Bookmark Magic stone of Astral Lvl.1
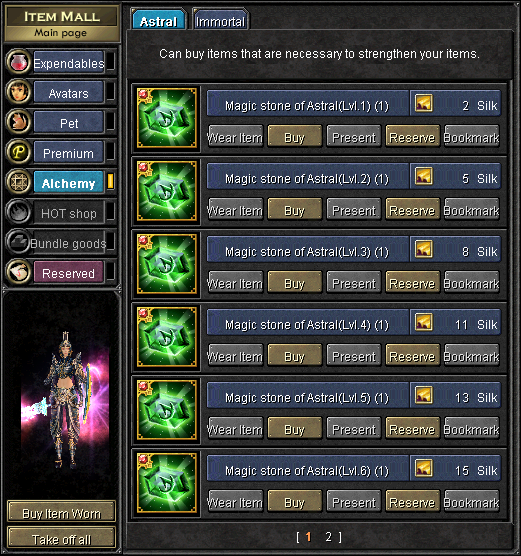This screenshot has width=521, height=556. point(472,137)
